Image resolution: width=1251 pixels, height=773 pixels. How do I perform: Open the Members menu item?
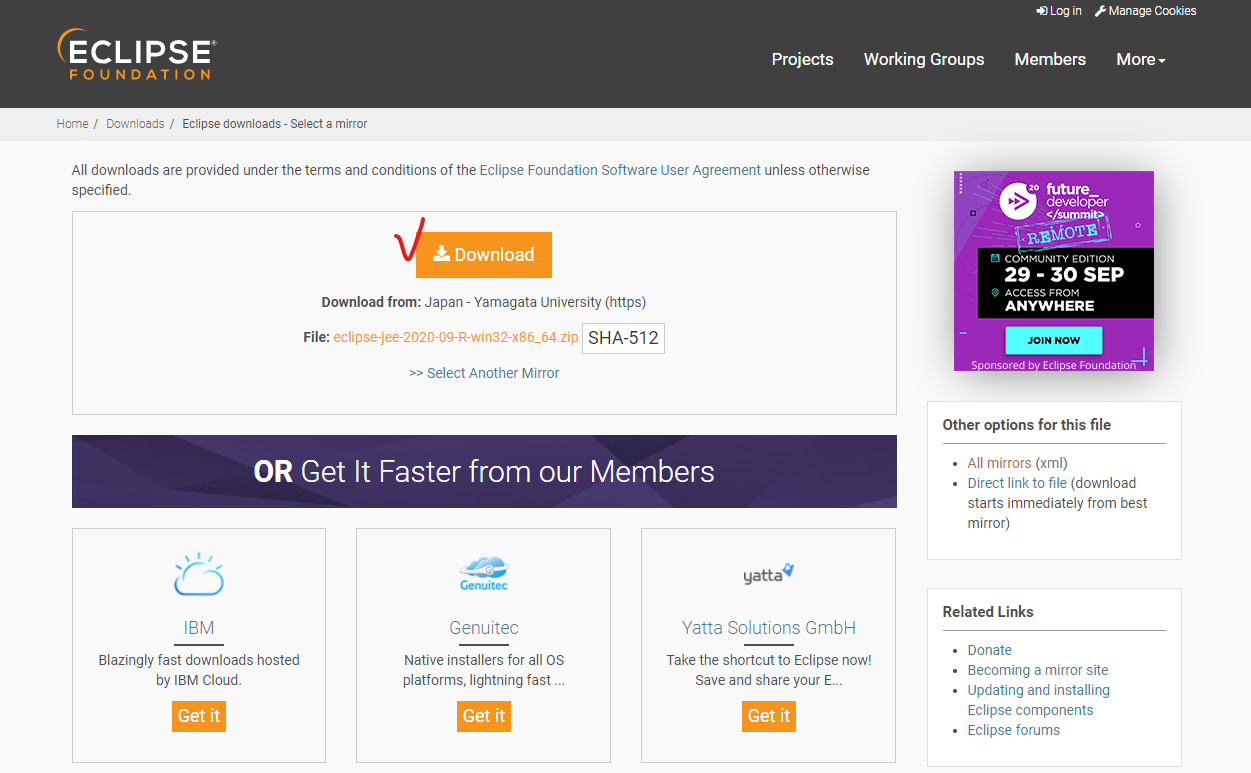click(1050, 59)
